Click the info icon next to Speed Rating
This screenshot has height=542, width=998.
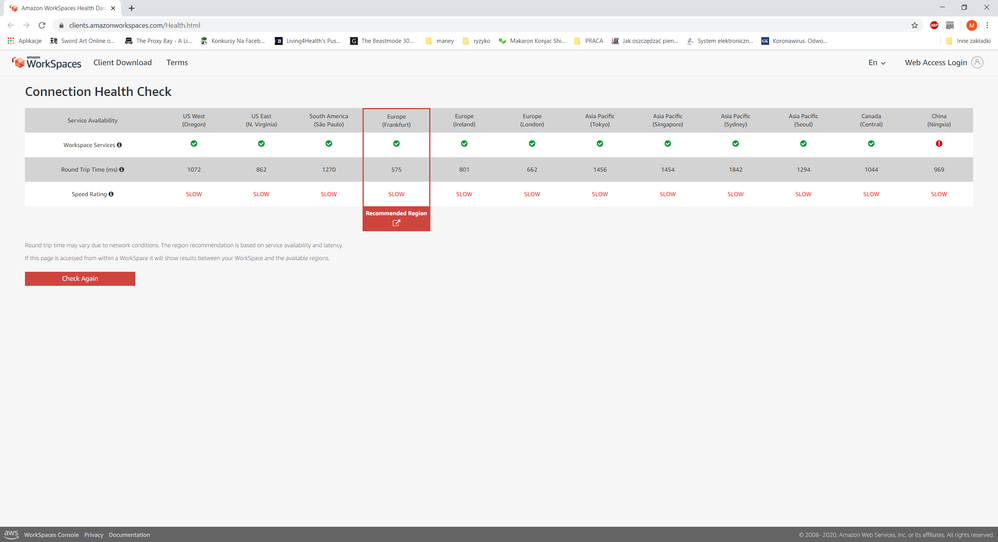(111, 194)
